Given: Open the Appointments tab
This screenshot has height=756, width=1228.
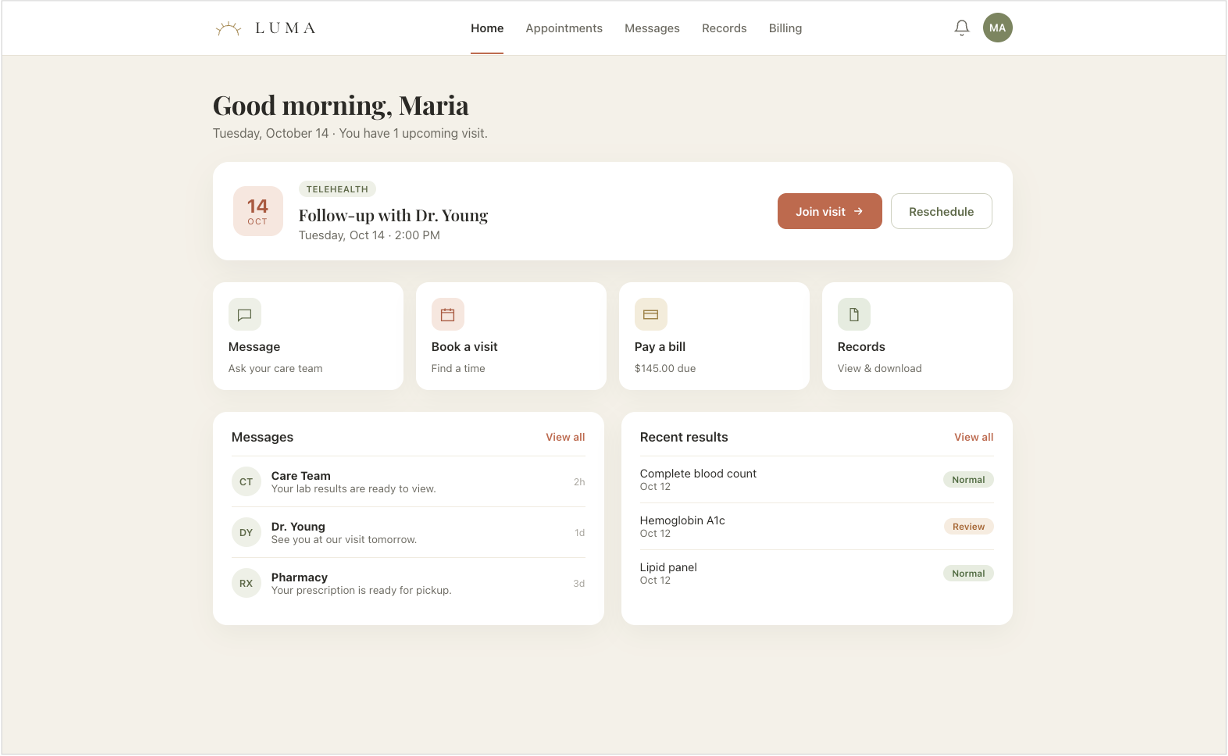Looking at the screenshot, I should 564,28.
